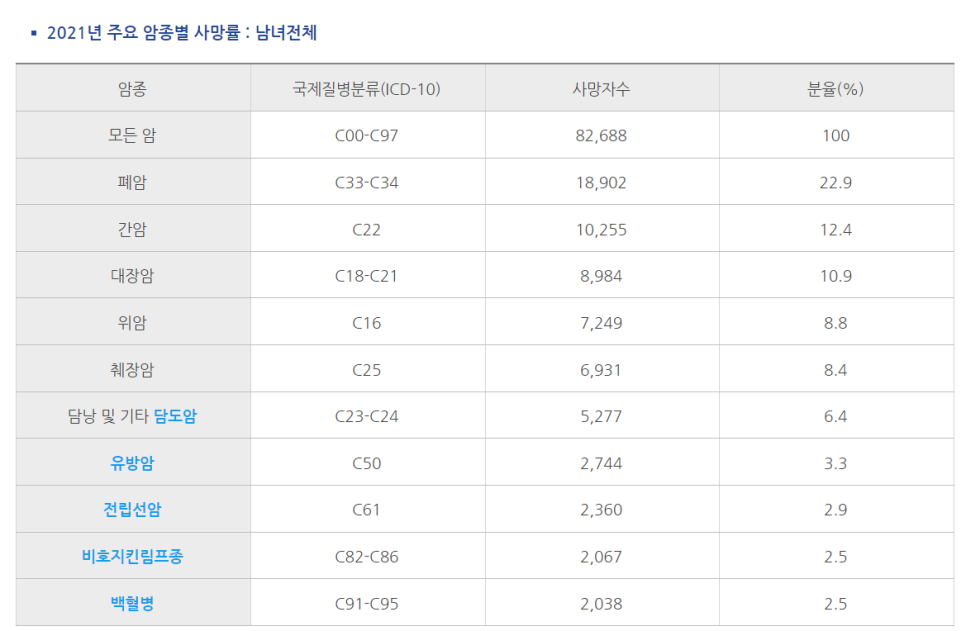Click the 3.3 percentage value
Image resolution: width=966 pixels, height=631 pixels.
pyautogui.click(x=836, y=463)
